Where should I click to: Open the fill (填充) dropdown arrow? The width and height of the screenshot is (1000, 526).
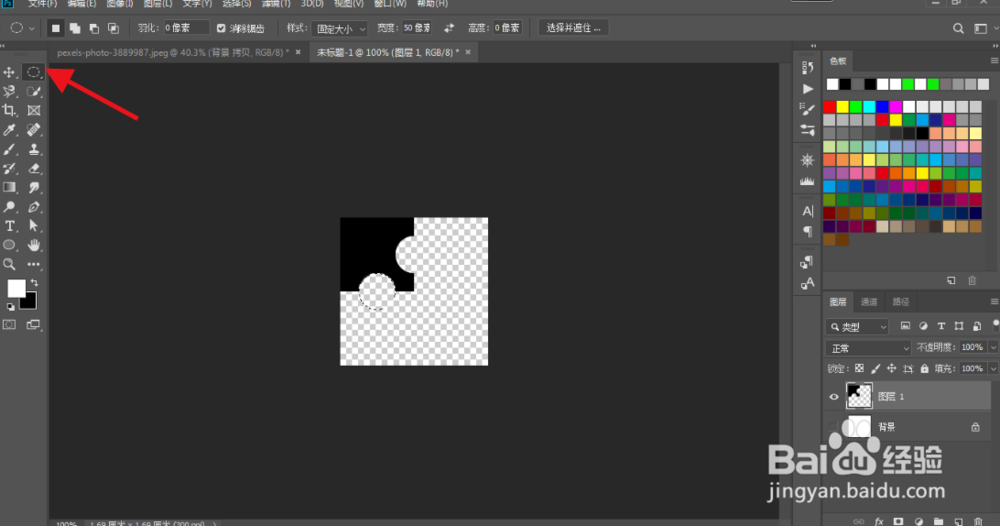(x=992, y=369)
